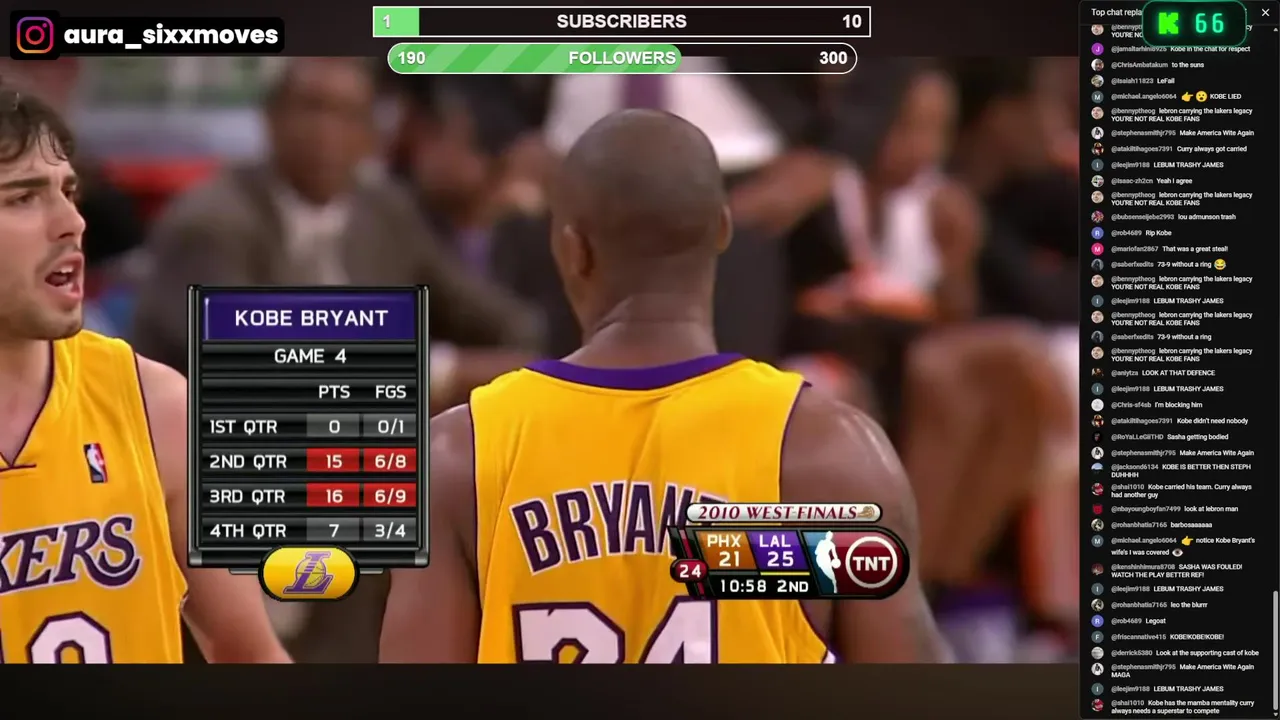
Task: Click username @friscannative415
Action: point(1139,637)
